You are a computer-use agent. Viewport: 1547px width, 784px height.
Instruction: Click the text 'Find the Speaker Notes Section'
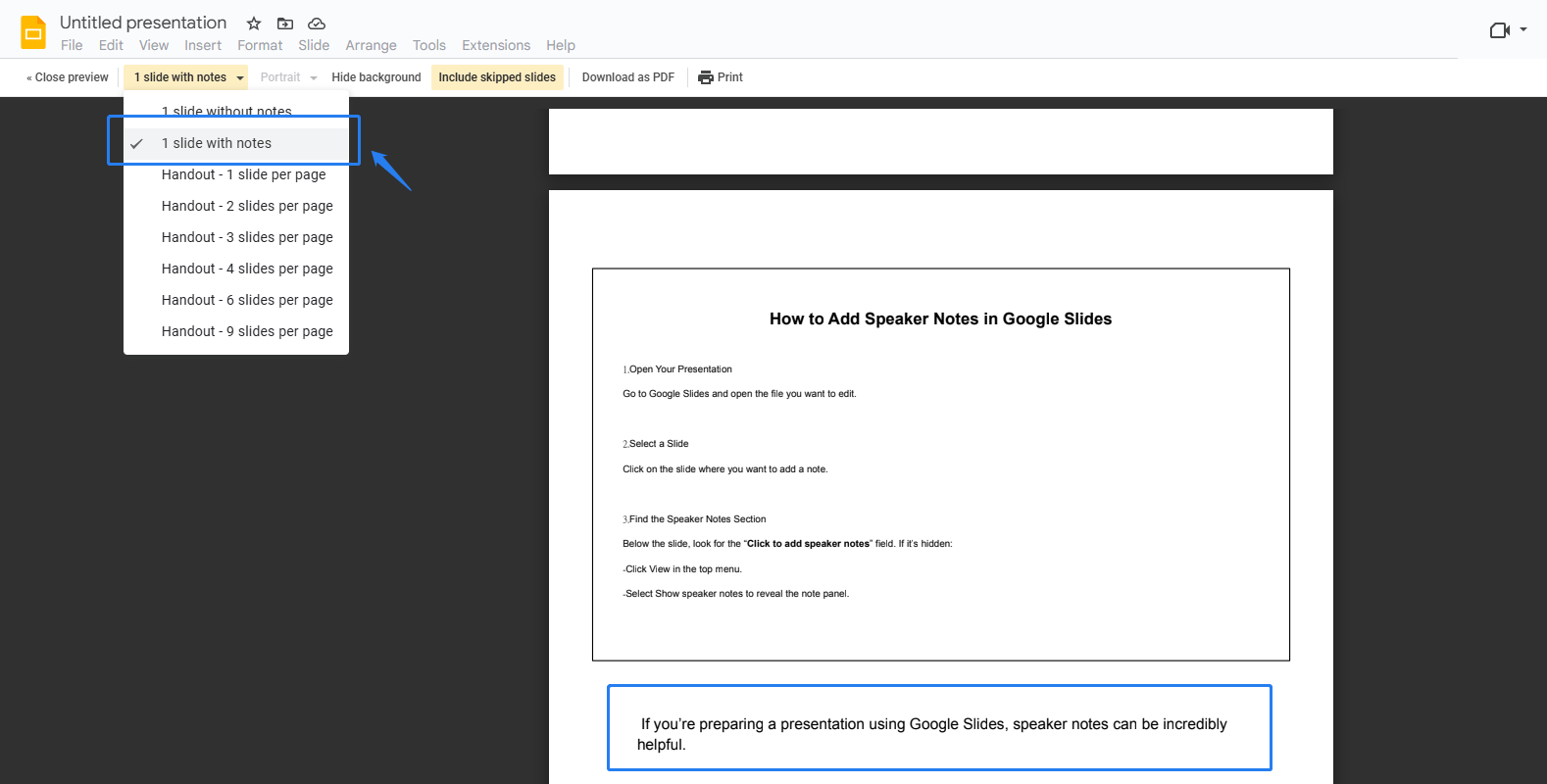point(697,519)
